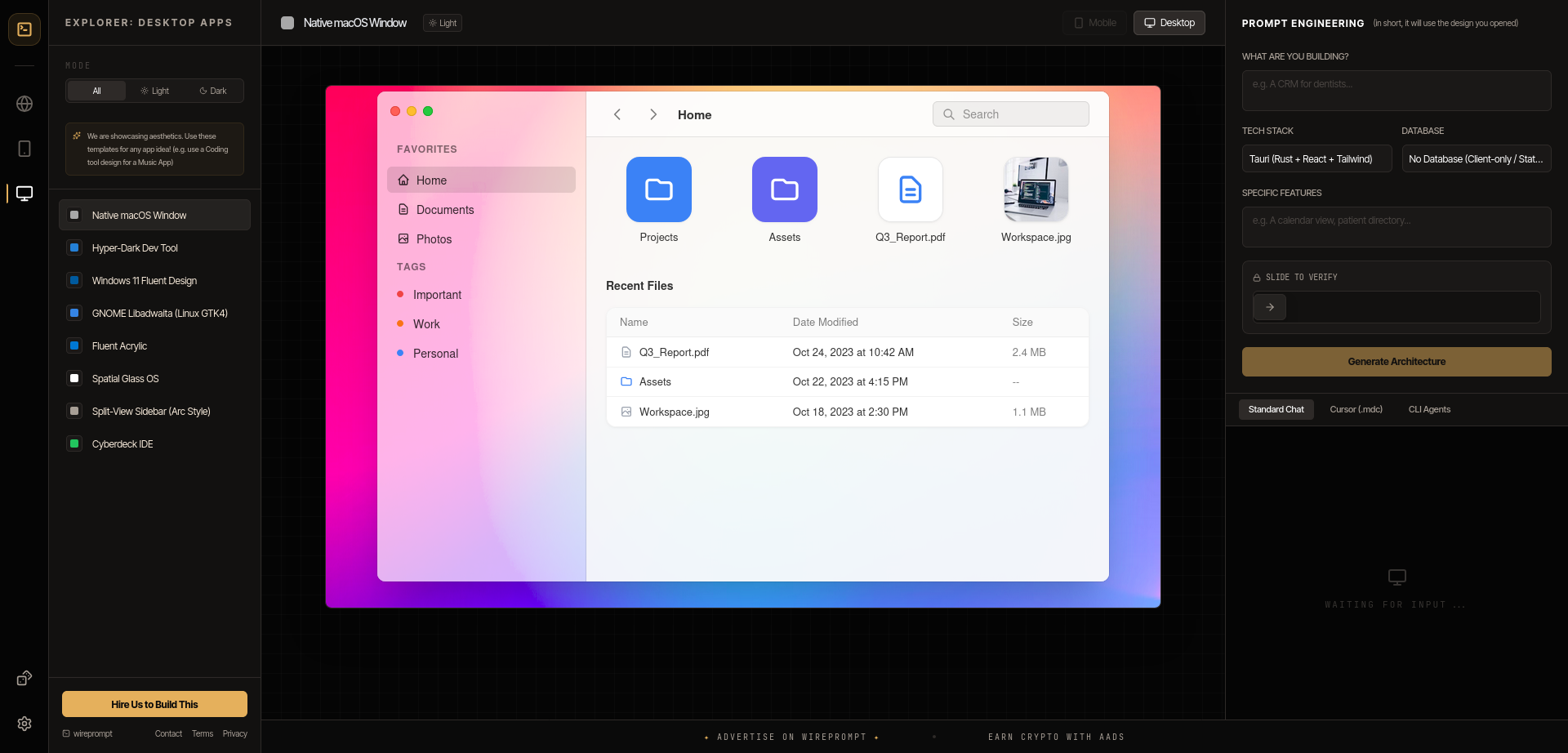Click the wireprompt footer label
Screen dimensions: 1568x753
tap(87, 733)
